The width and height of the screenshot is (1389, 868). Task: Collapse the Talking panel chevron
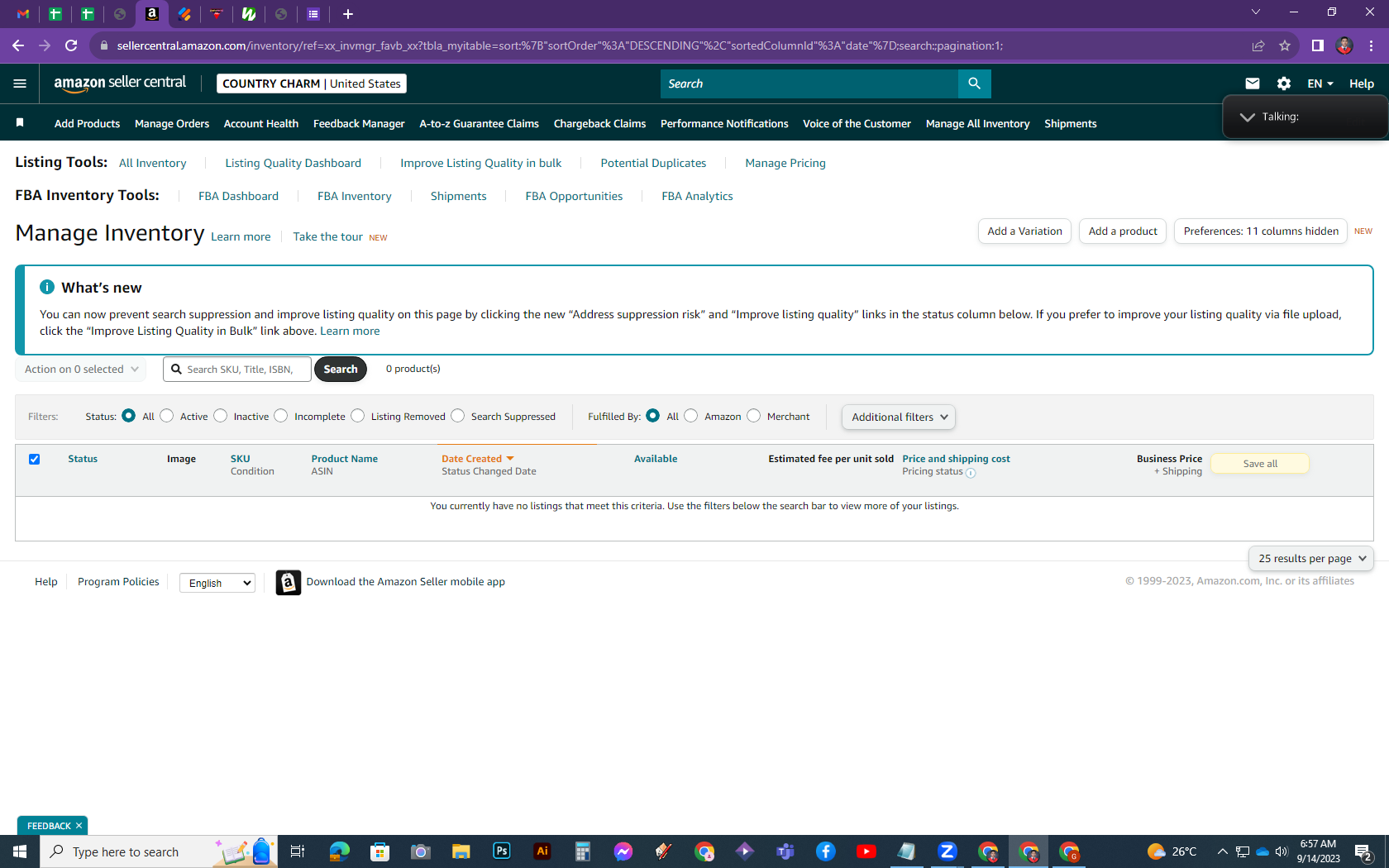[1247, 117]
